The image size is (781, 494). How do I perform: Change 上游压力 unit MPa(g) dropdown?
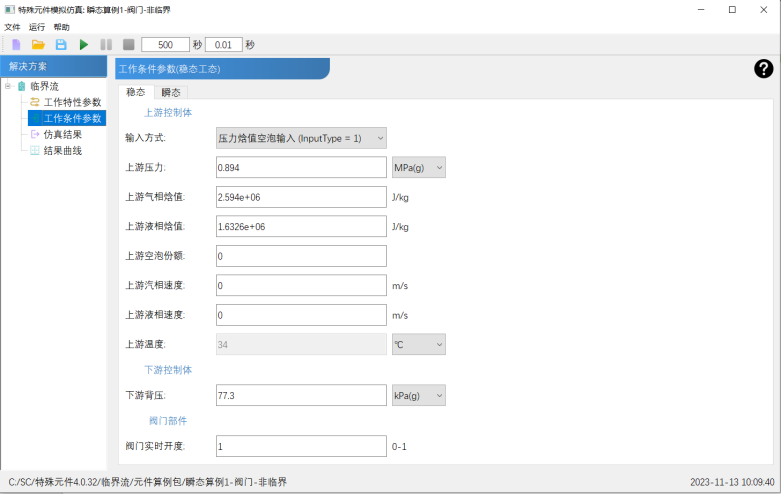click(418, 168)
